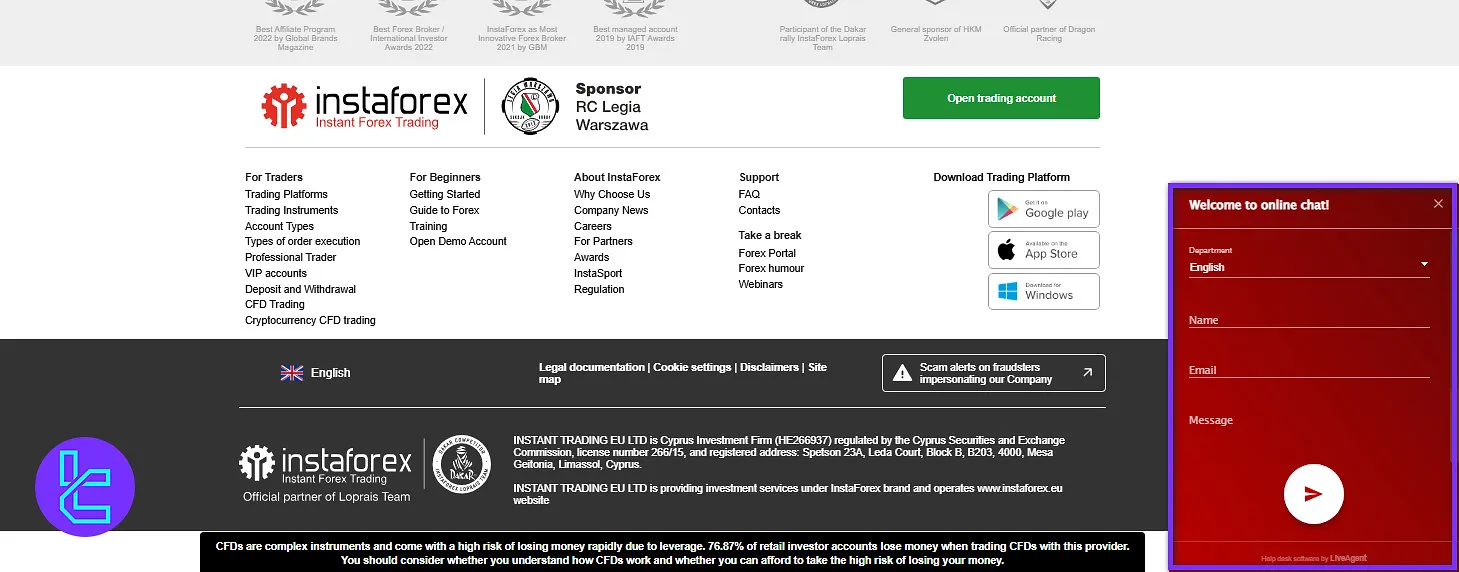This screenshot has height=572, width=1459.
Task: Click Download Trading Platform heading
Action: coord(1001,177)
